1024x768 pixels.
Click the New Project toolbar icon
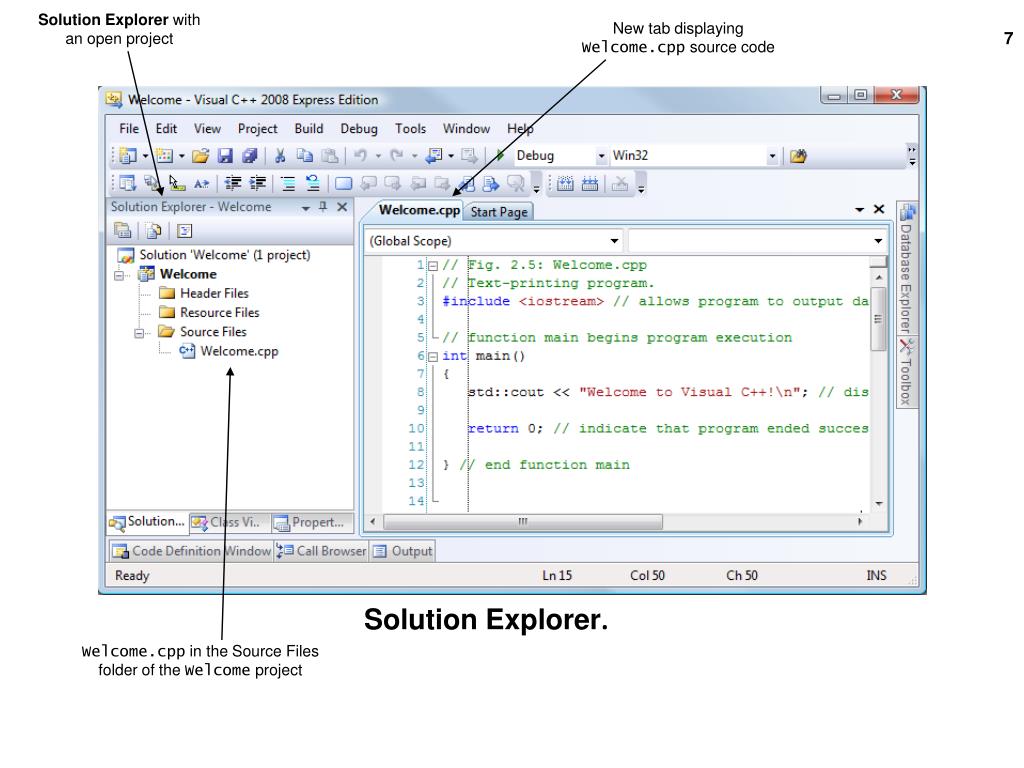(x=129, y=156)
